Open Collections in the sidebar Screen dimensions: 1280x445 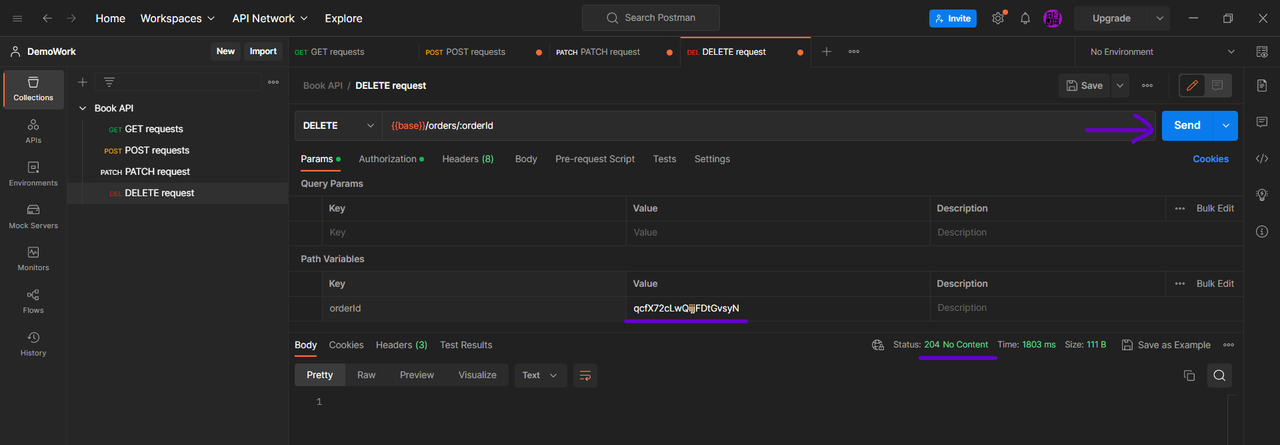33,88
